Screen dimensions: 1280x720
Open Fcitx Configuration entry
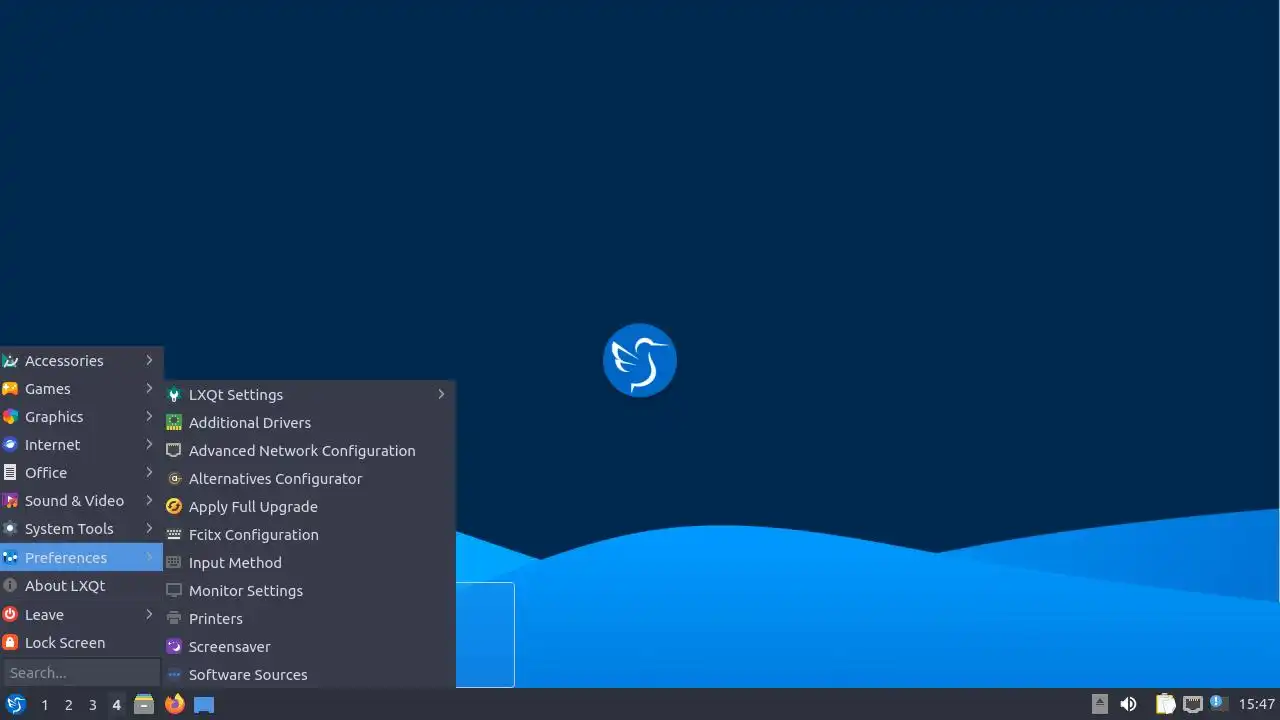tap(309, 535)
